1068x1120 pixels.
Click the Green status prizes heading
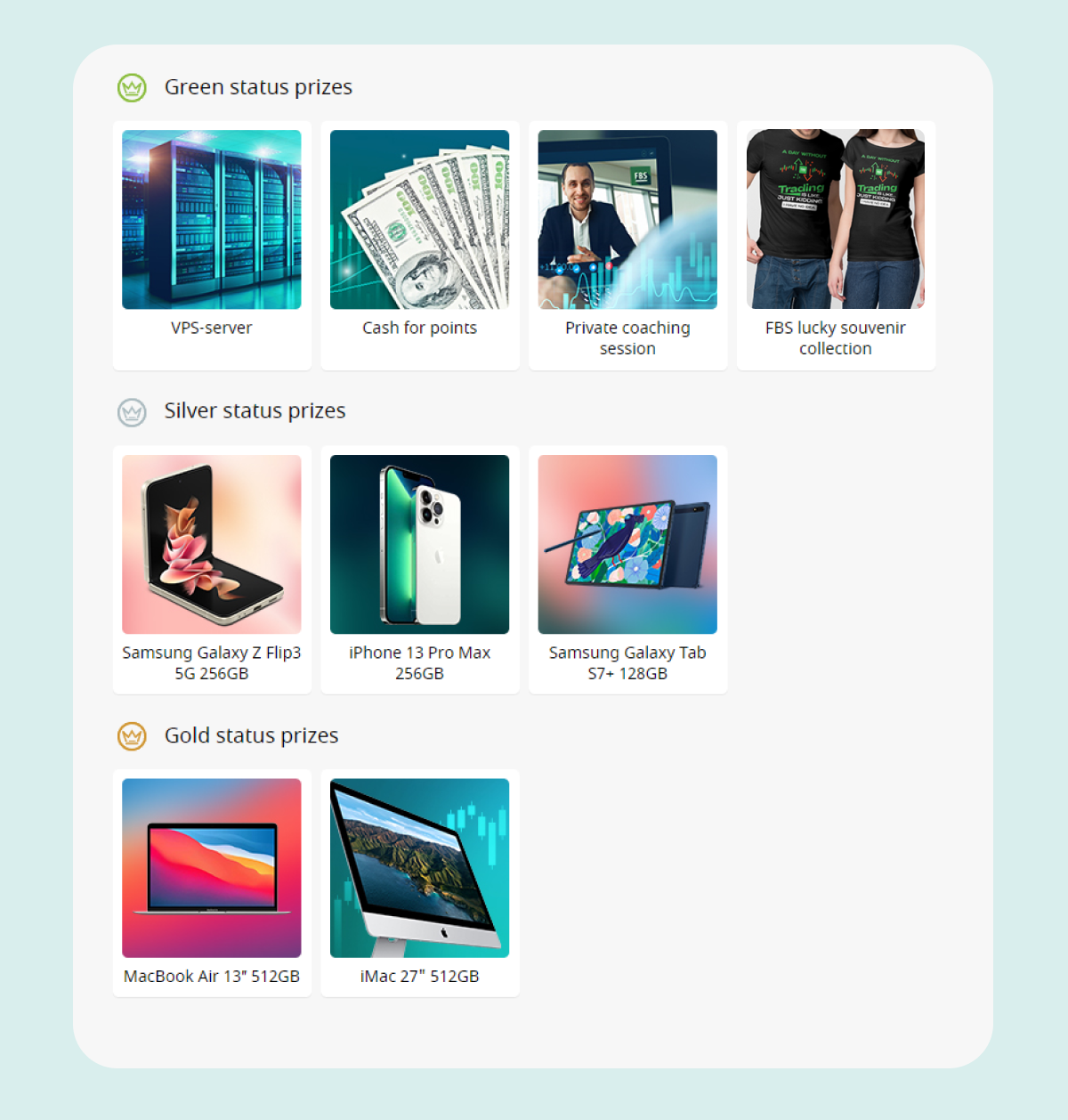coord(258,87)
